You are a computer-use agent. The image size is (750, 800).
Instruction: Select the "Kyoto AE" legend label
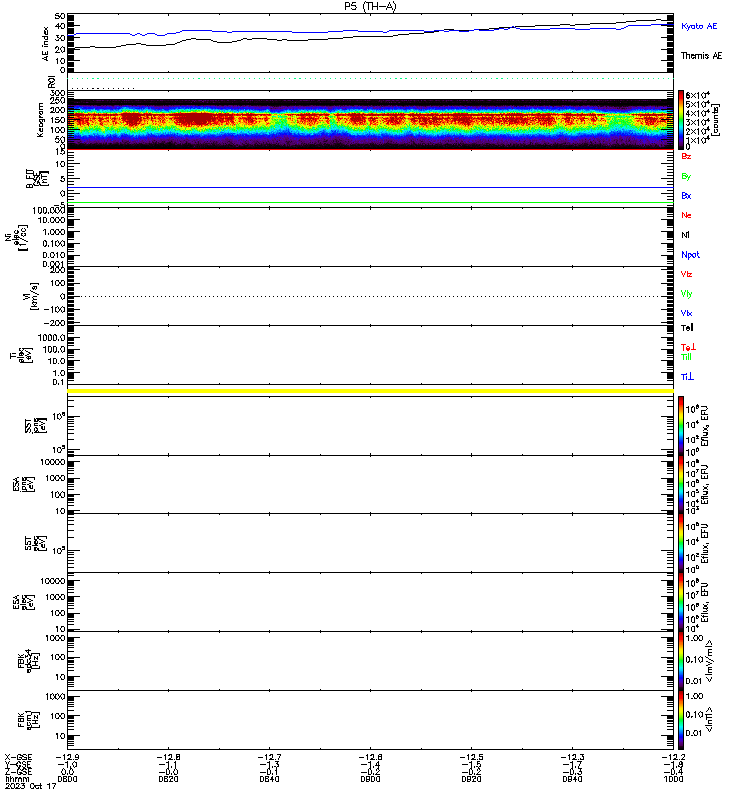[x=699, y=26]
